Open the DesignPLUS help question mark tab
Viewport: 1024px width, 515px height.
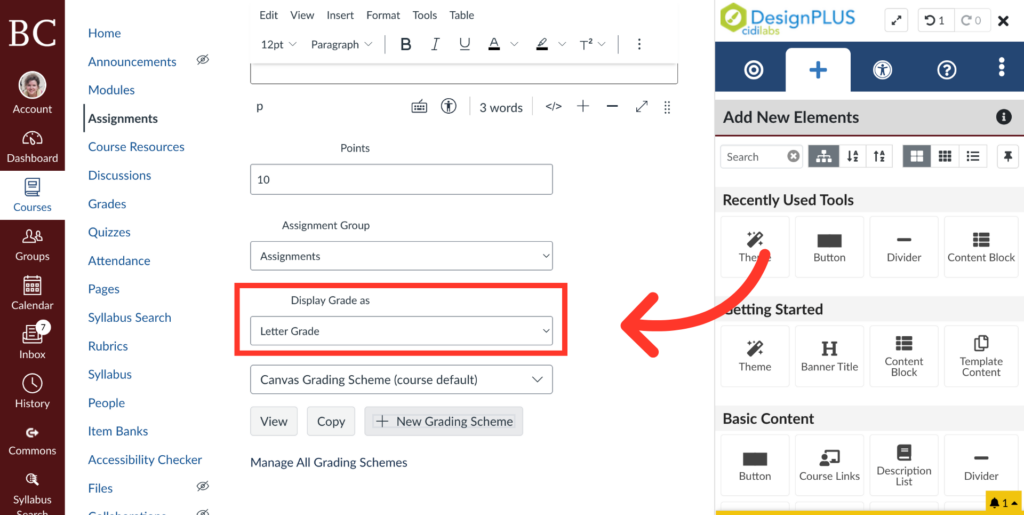[946, 70]
